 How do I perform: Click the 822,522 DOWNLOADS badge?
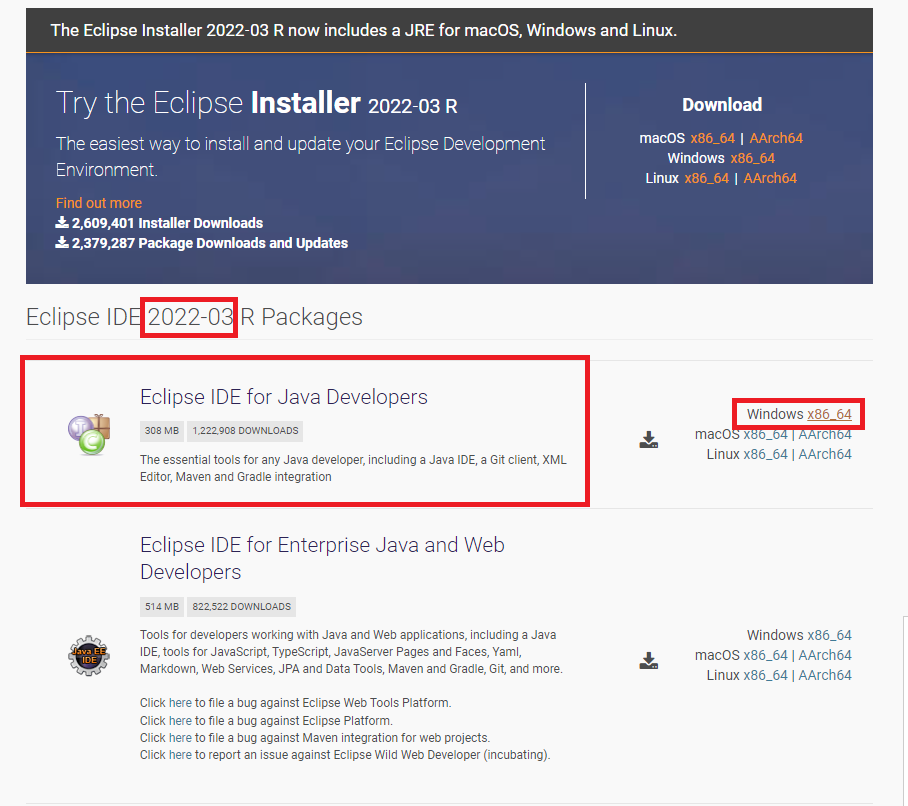[x=241, y=607]
